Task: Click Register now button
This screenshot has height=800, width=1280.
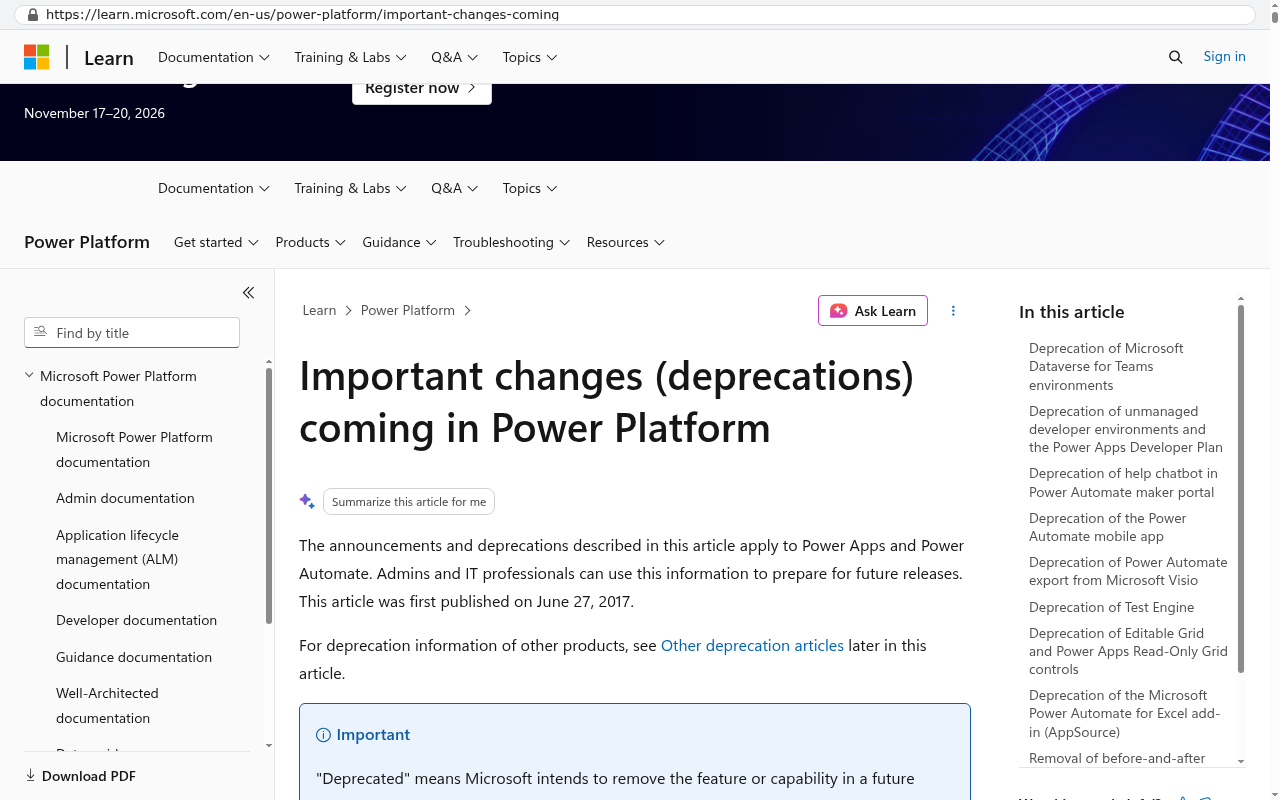Action: (422, 89)
